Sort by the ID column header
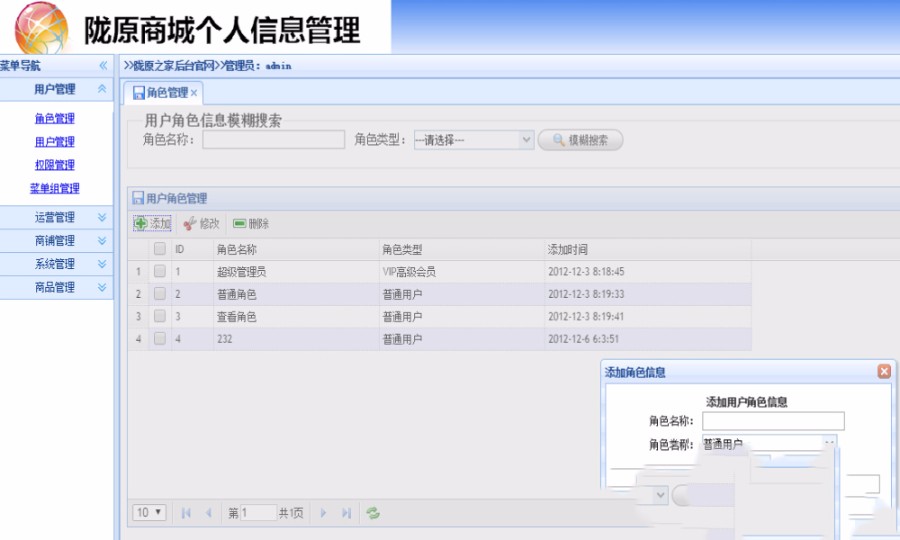900x540 pixels. (191, 249)
